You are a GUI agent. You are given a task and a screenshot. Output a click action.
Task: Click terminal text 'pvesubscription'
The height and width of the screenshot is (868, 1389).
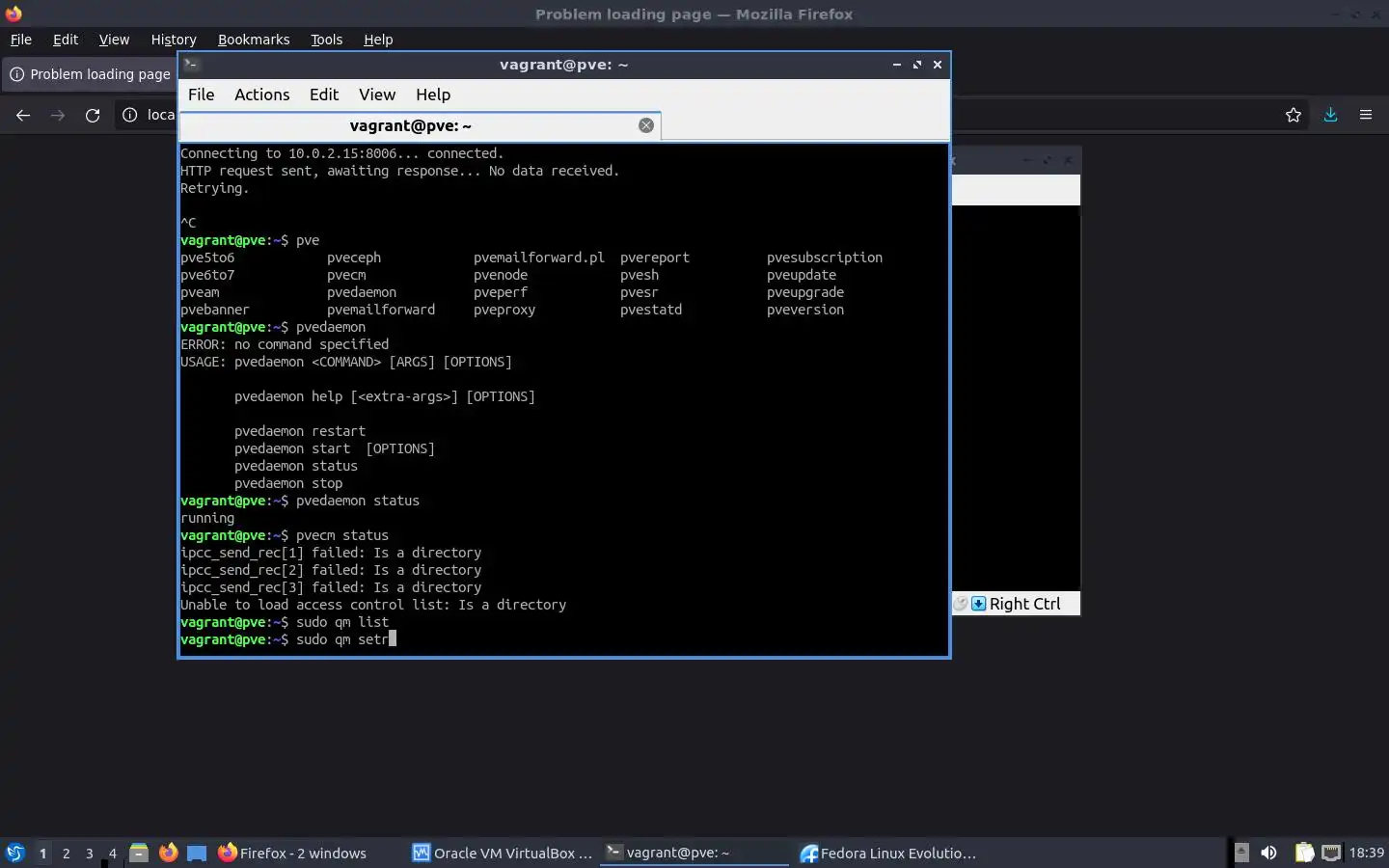click(825, 258)
